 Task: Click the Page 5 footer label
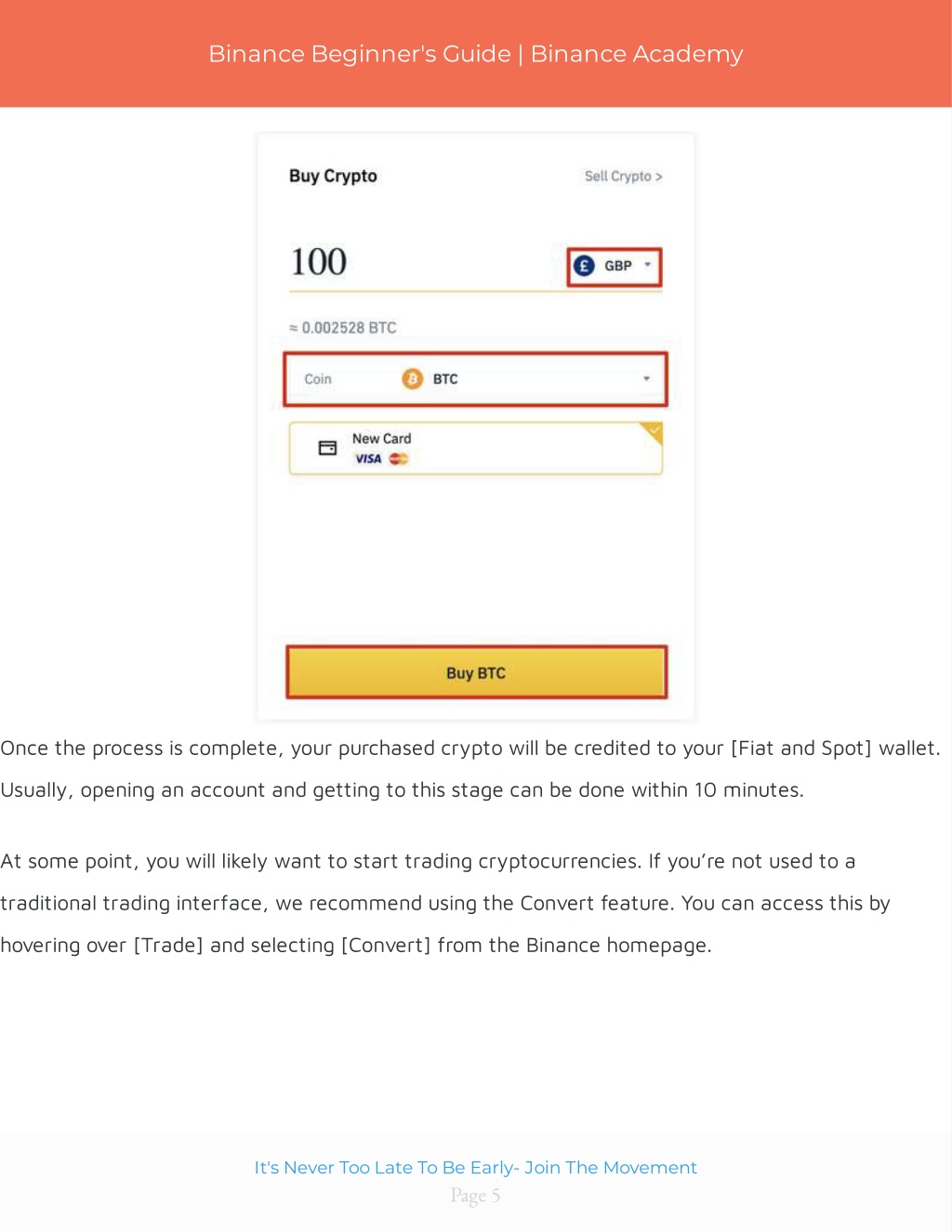[476, 1196]
